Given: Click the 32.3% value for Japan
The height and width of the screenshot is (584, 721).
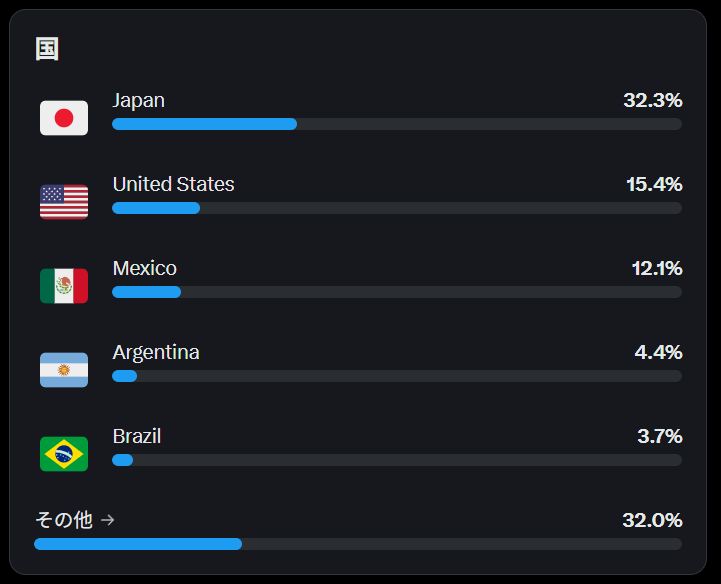Looking at the screenshot, I should point(652,100).
